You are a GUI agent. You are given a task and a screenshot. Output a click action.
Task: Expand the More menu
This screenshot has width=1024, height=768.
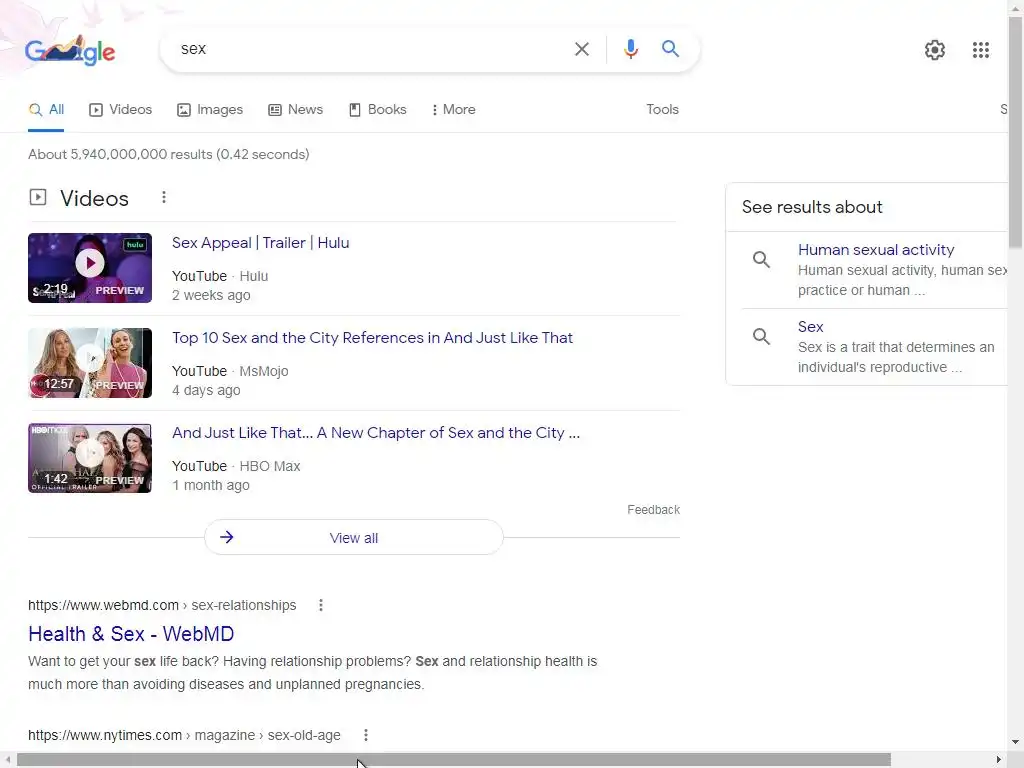[x=453, y=110]
